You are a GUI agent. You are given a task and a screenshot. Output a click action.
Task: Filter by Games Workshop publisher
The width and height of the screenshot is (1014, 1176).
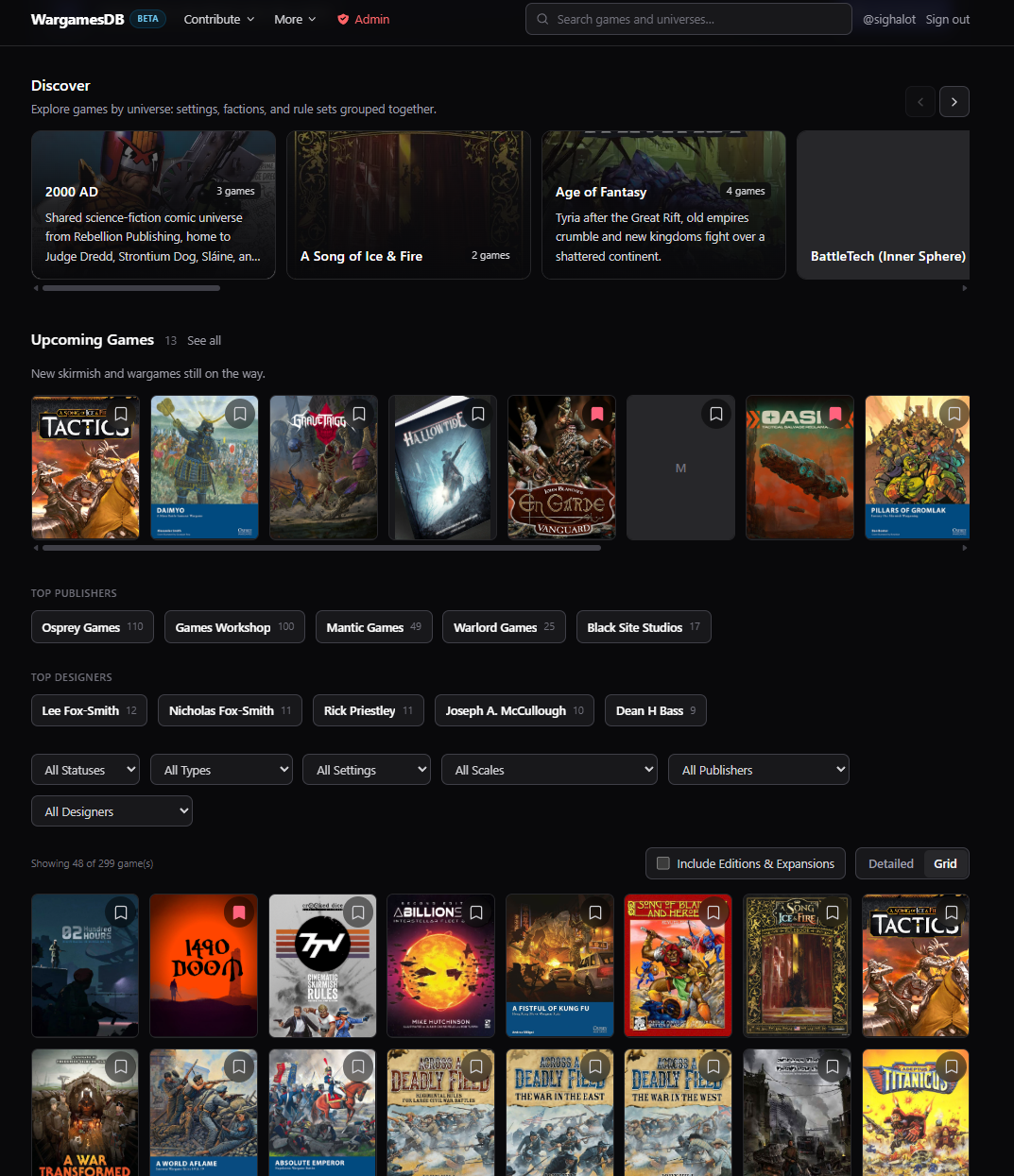click(x=234, y=627)
